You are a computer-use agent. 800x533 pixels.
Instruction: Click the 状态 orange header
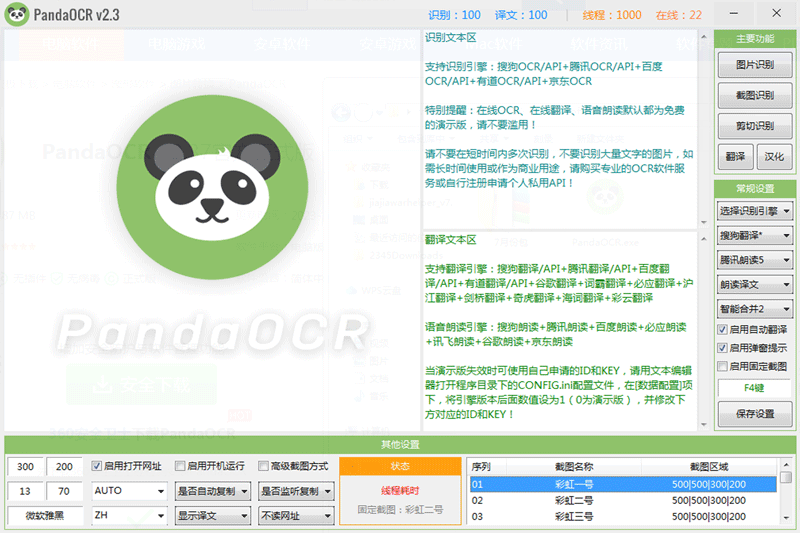click(x=400, y=466)
